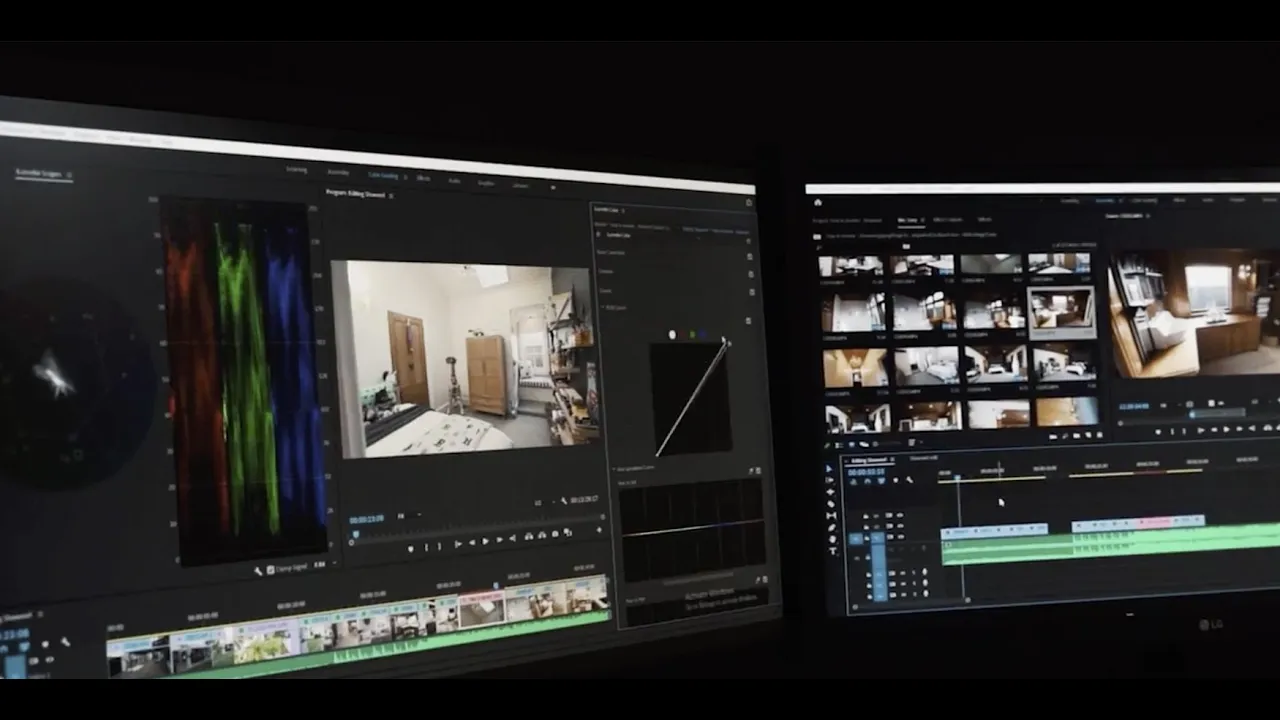Toggle the RGB Curves checkbox
Viewport: 1280px width, 720px height.
pyautogui.click(x=748, y=320)
